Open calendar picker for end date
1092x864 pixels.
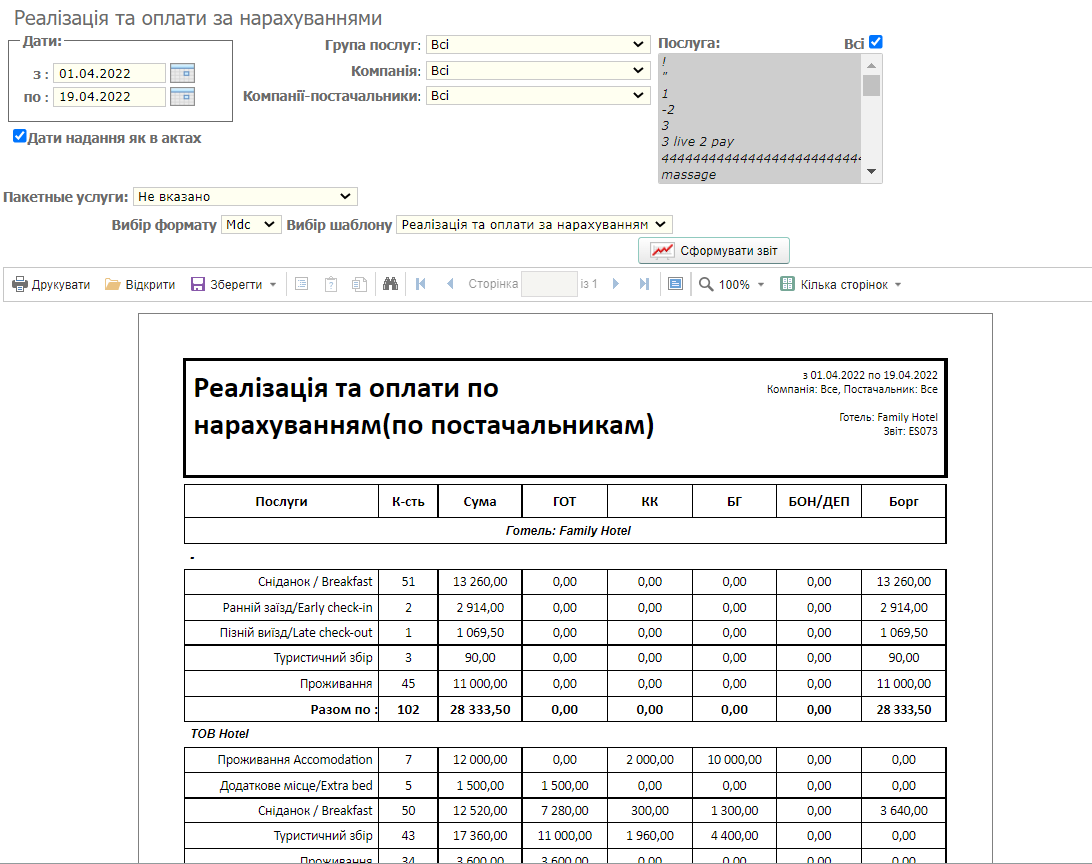[x=182, y=97]
